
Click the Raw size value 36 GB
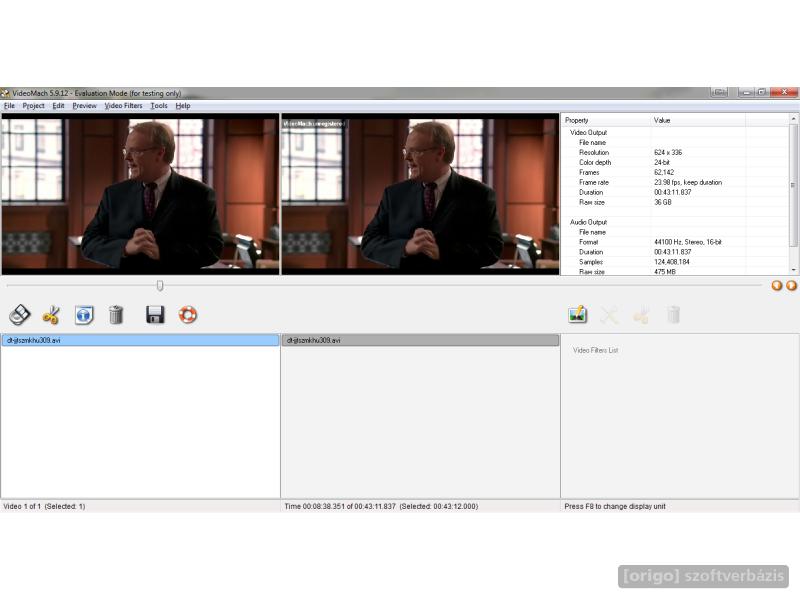click(x=663, y=203)
